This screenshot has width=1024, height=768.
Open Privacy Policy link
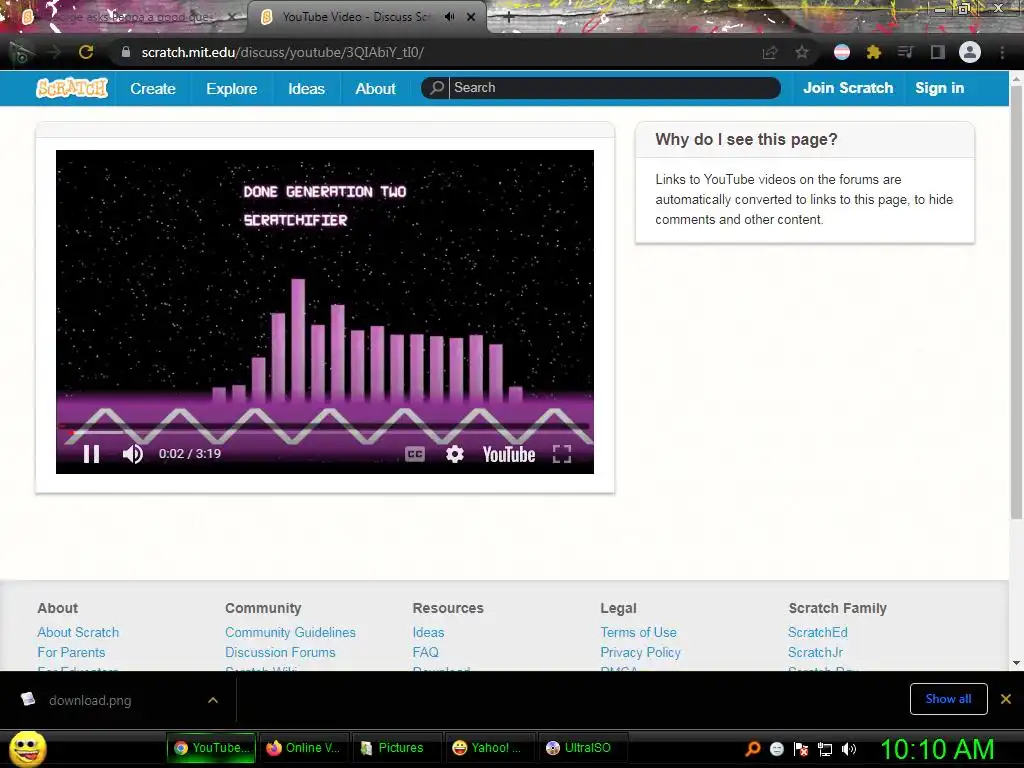641,652
